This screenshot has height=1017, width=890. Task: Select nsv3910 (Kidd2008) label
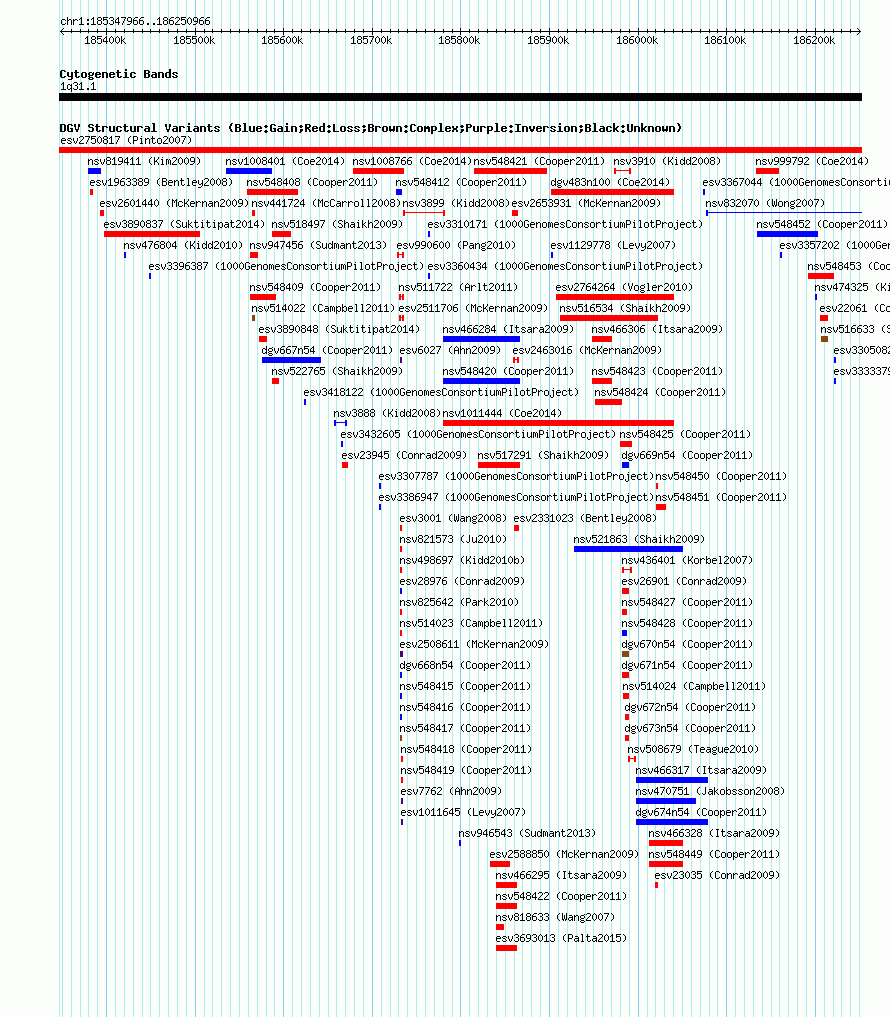coord(668,161)
